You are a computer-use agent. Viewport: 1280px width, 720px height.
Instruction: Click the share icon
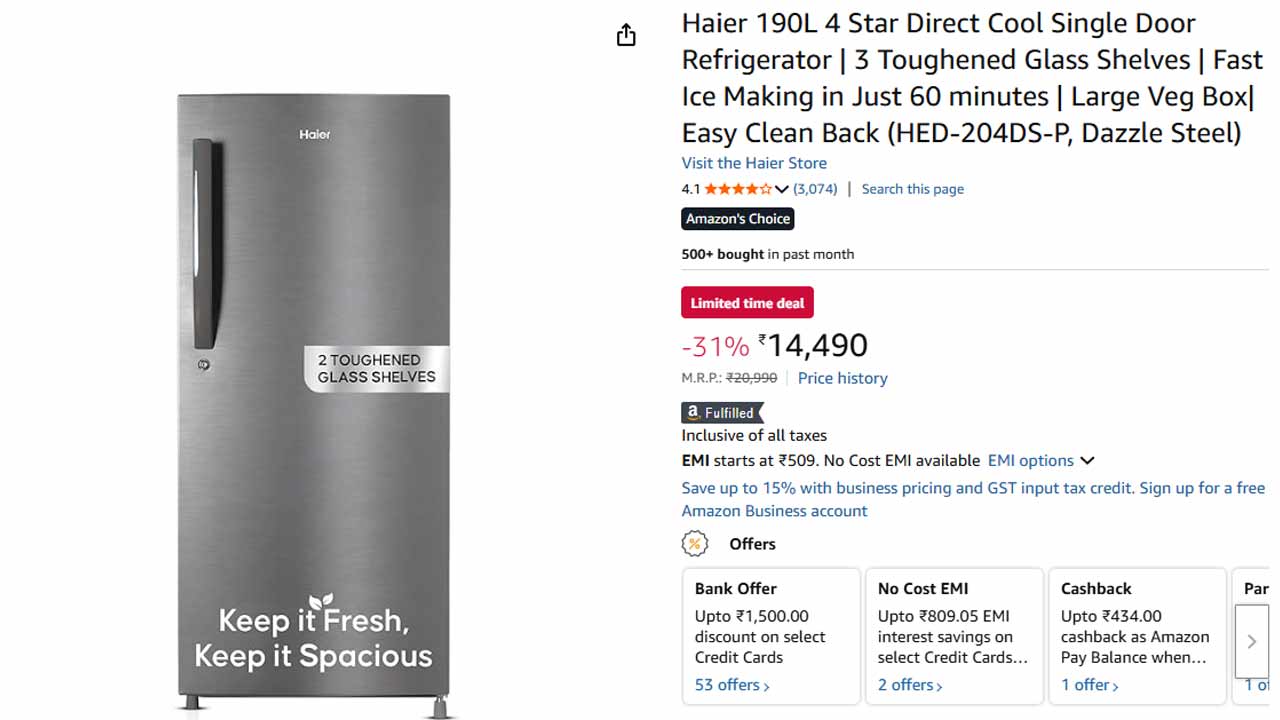625,34
